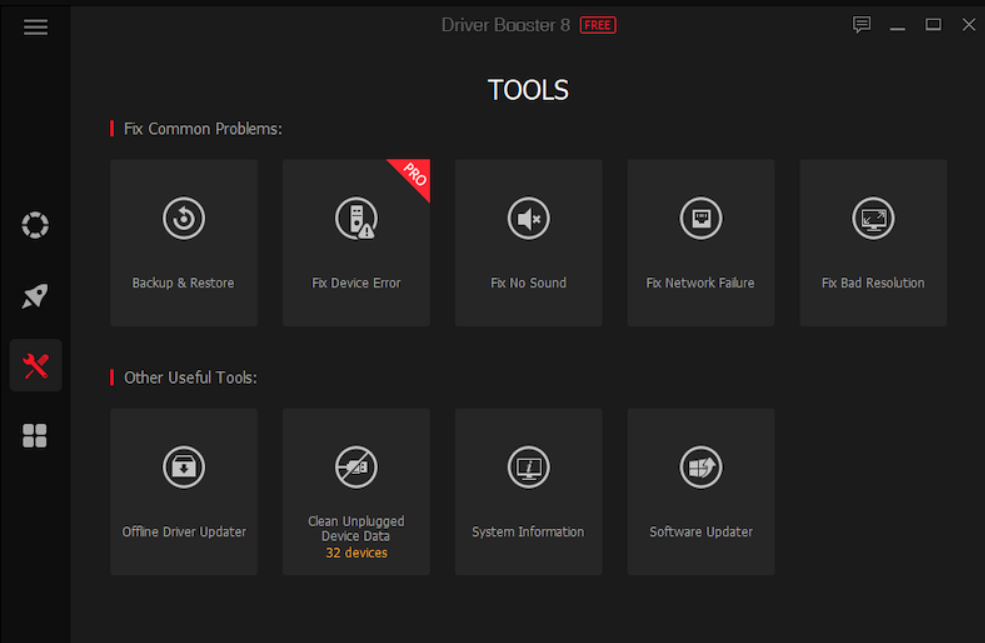Click the Fix Device Error icon

click(x=356, y=219)
